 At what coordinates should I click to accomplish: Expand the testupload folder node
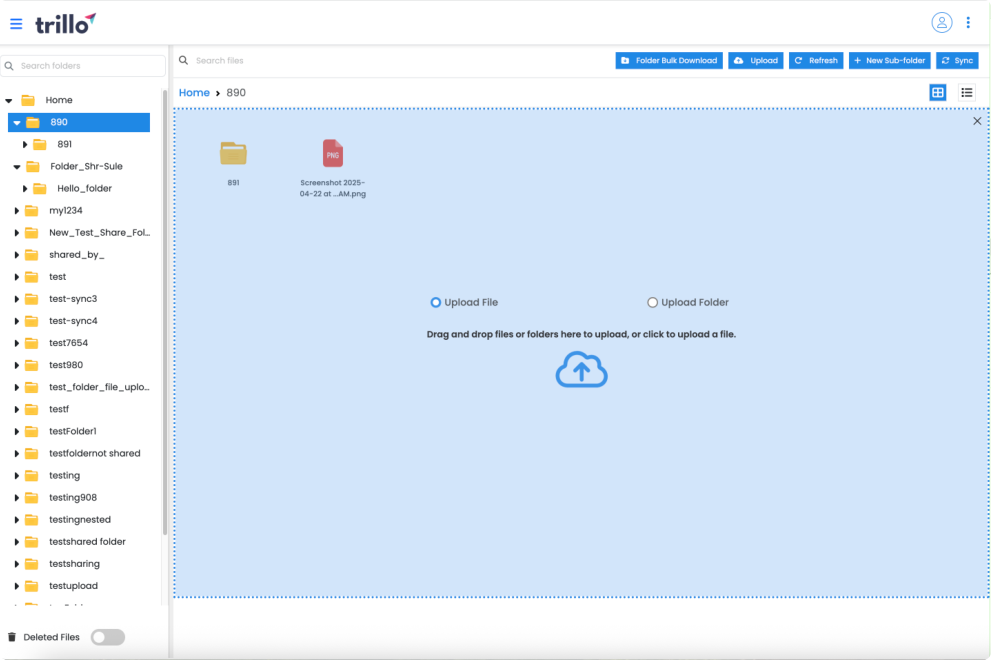(x=16, y=586)
